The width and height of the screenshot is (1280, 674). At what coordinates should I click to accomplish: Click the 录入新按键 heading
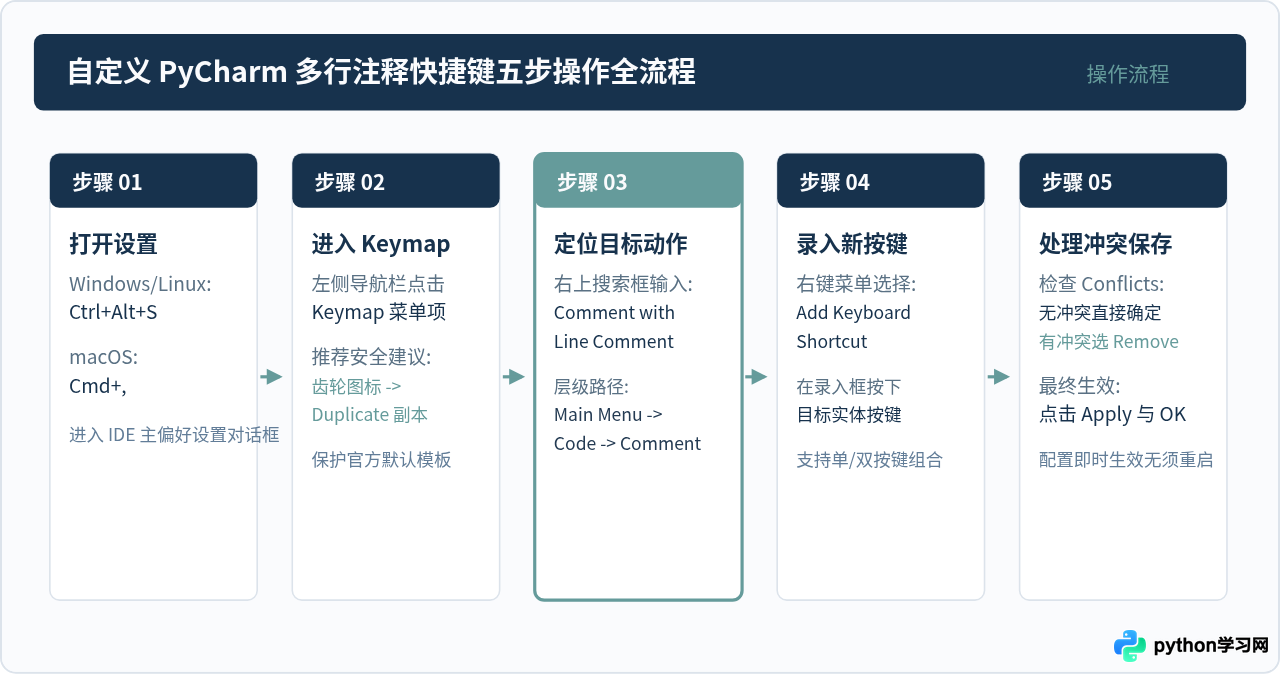tap(852, 244)
